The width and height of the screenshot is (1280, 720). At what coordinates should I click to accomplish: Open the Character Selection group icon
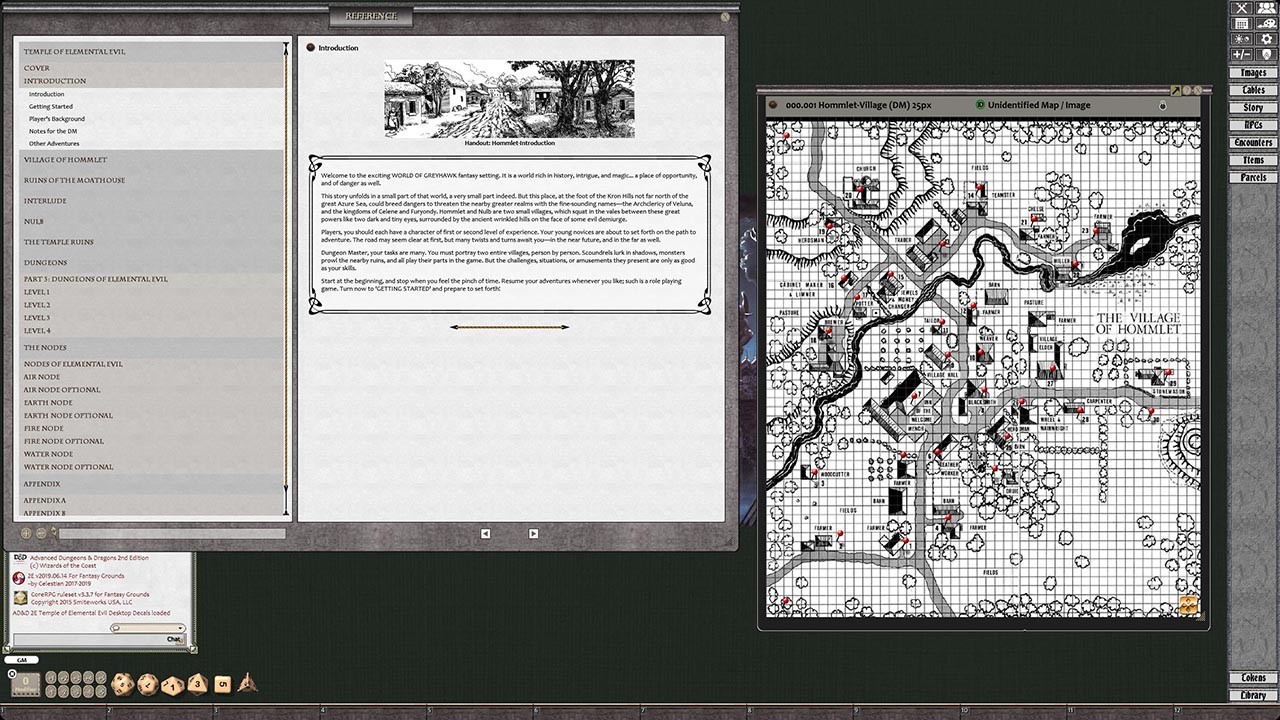click(1267, 8)
